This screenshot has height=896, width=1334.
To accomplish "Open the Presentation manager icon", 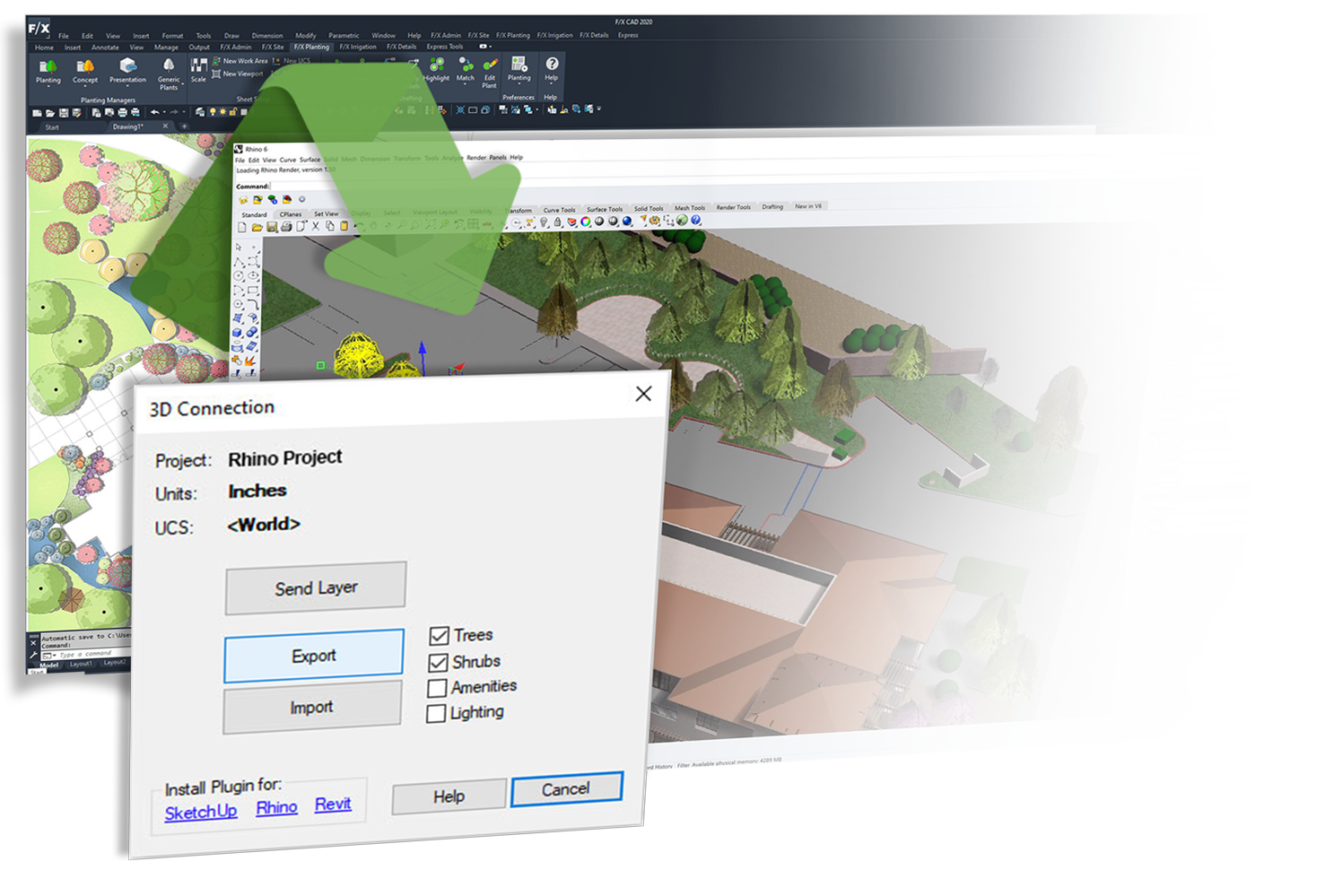I will (127, 65).
